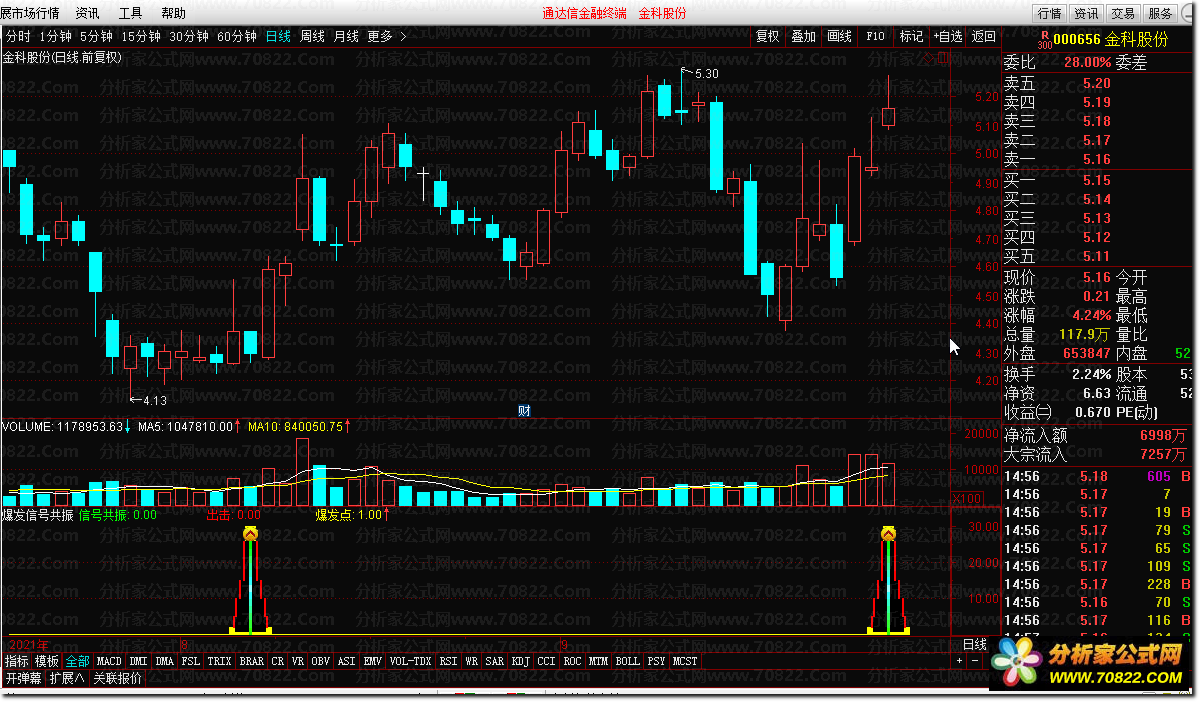Click the 净流入额 value 6998万
Image resolution: width=1201 pixels, height=702 pixels.
click(1162, 436)
